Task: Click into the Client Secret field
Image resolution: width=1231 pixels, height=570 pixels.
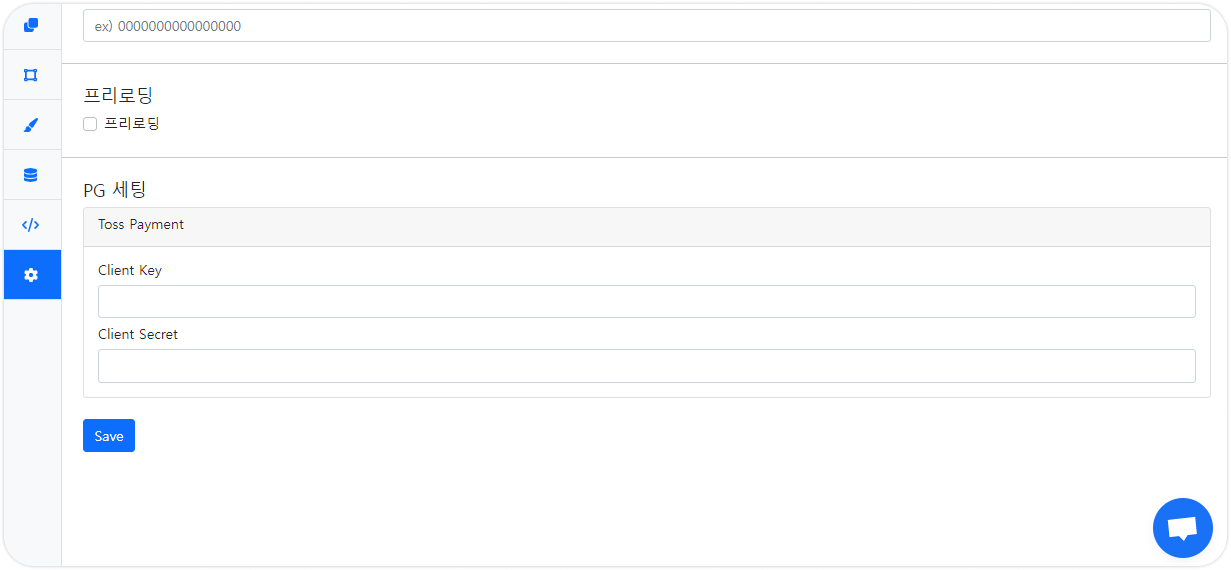Action: pyautogui.click(x=647, y=366)
